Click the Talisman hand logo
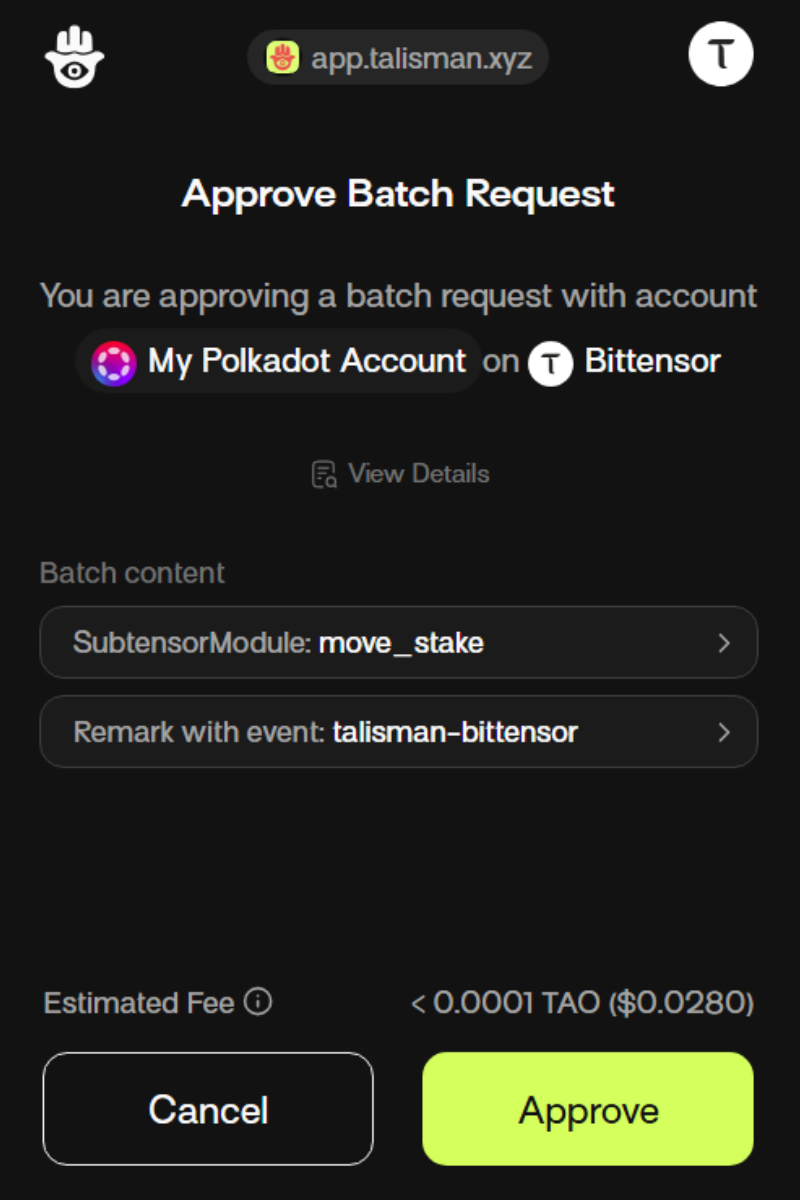 point(75,56)
